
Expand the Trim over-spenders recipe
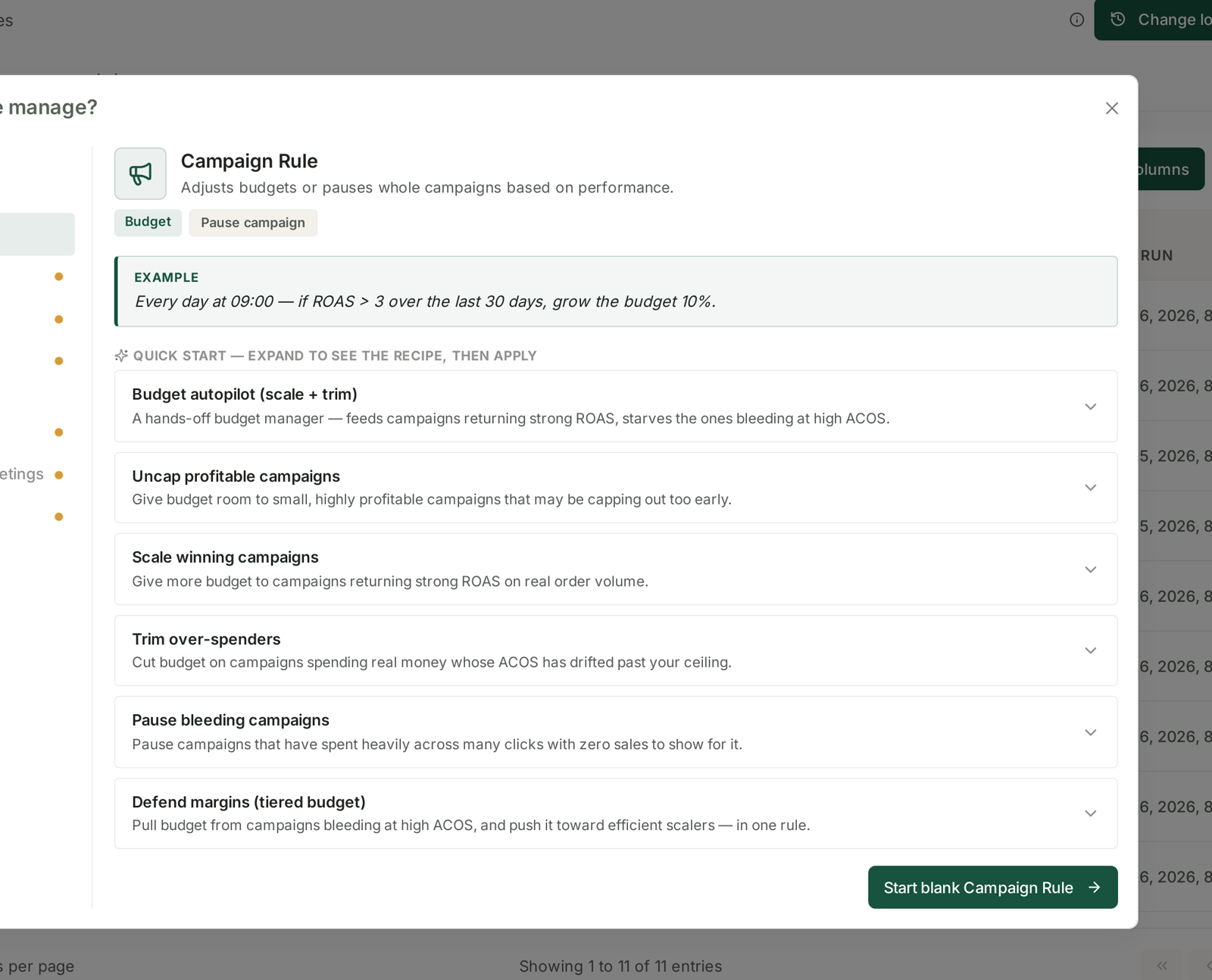tap(616, 651)
